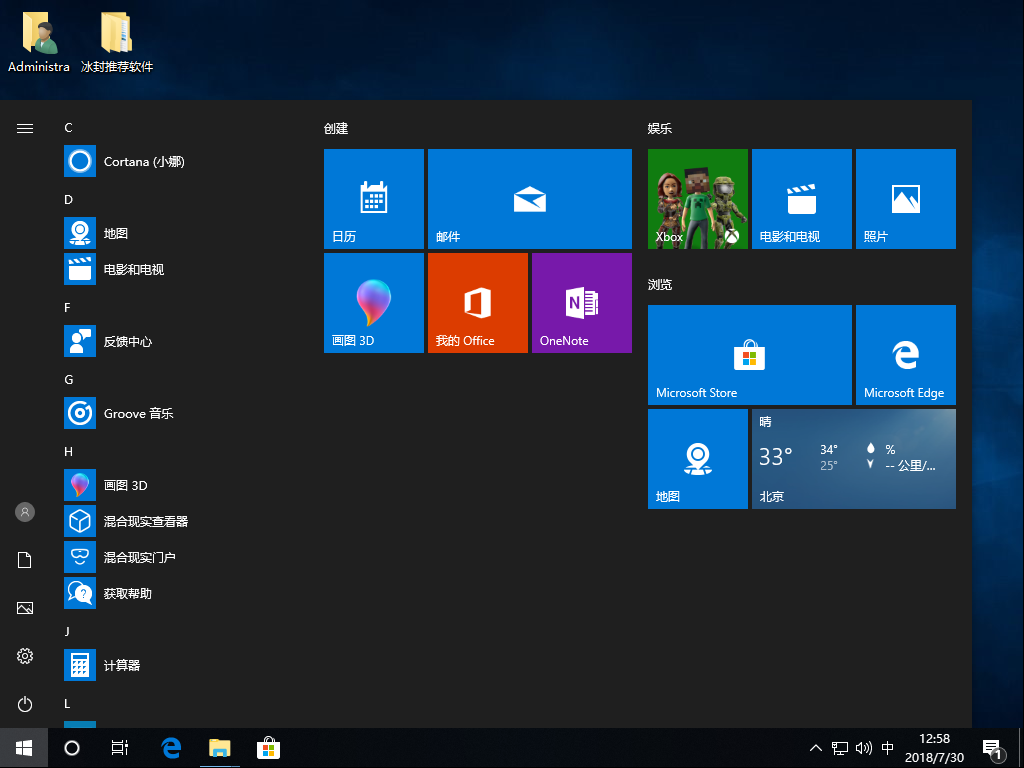
Task: Open Task View on the taskbar
Action: (x=120, y=748)
